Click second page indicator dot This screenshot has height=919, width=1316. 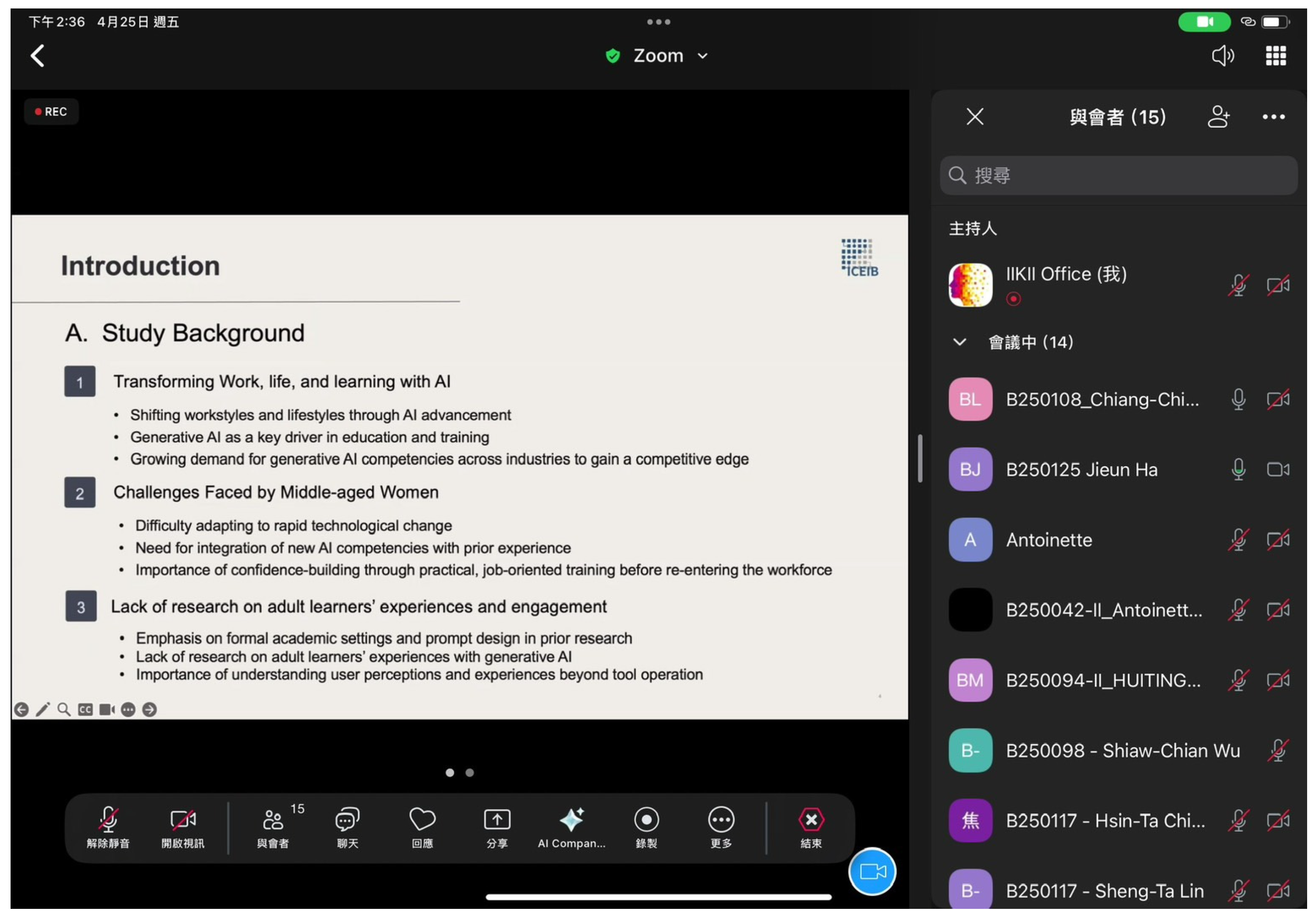pos(469,773)
